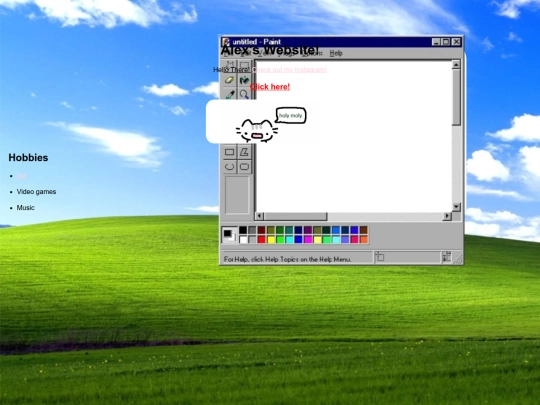Pick the maroon dark red swatch
Viewport: 540px width, 405px height.
click(261, 230)
